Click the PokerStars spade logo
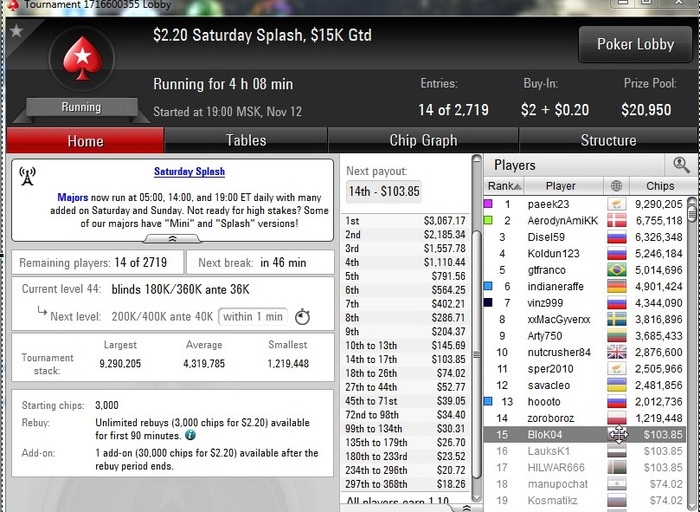Image resolution: width=700 pixels, height=512 pixels. coord(82,58)
